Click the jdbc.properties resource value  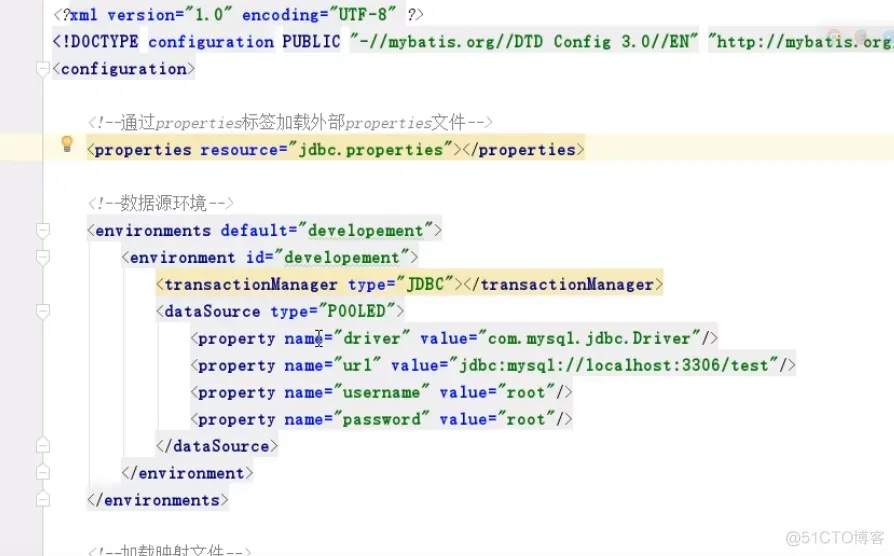pos(370,149)
